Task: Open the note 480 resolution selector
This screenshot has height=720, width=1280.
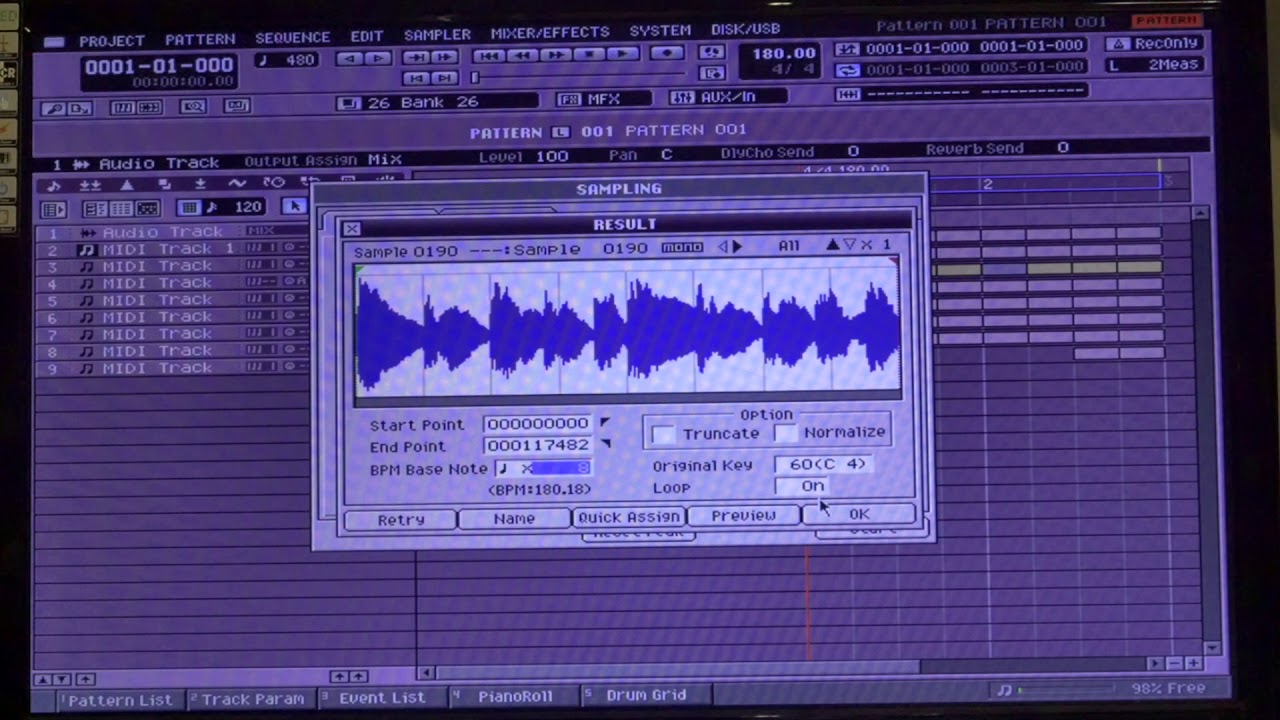Action: 288,60
